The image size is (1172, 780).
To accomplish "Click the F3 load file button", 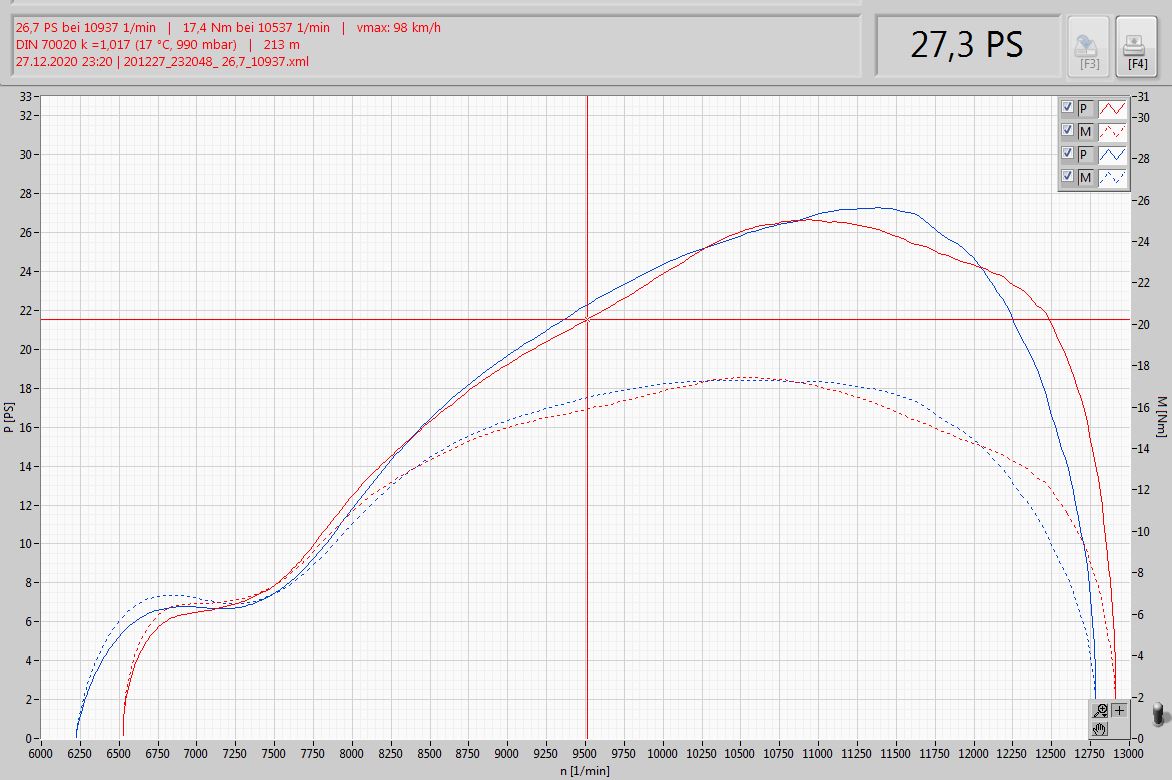I will click(x=1088, y=46).
